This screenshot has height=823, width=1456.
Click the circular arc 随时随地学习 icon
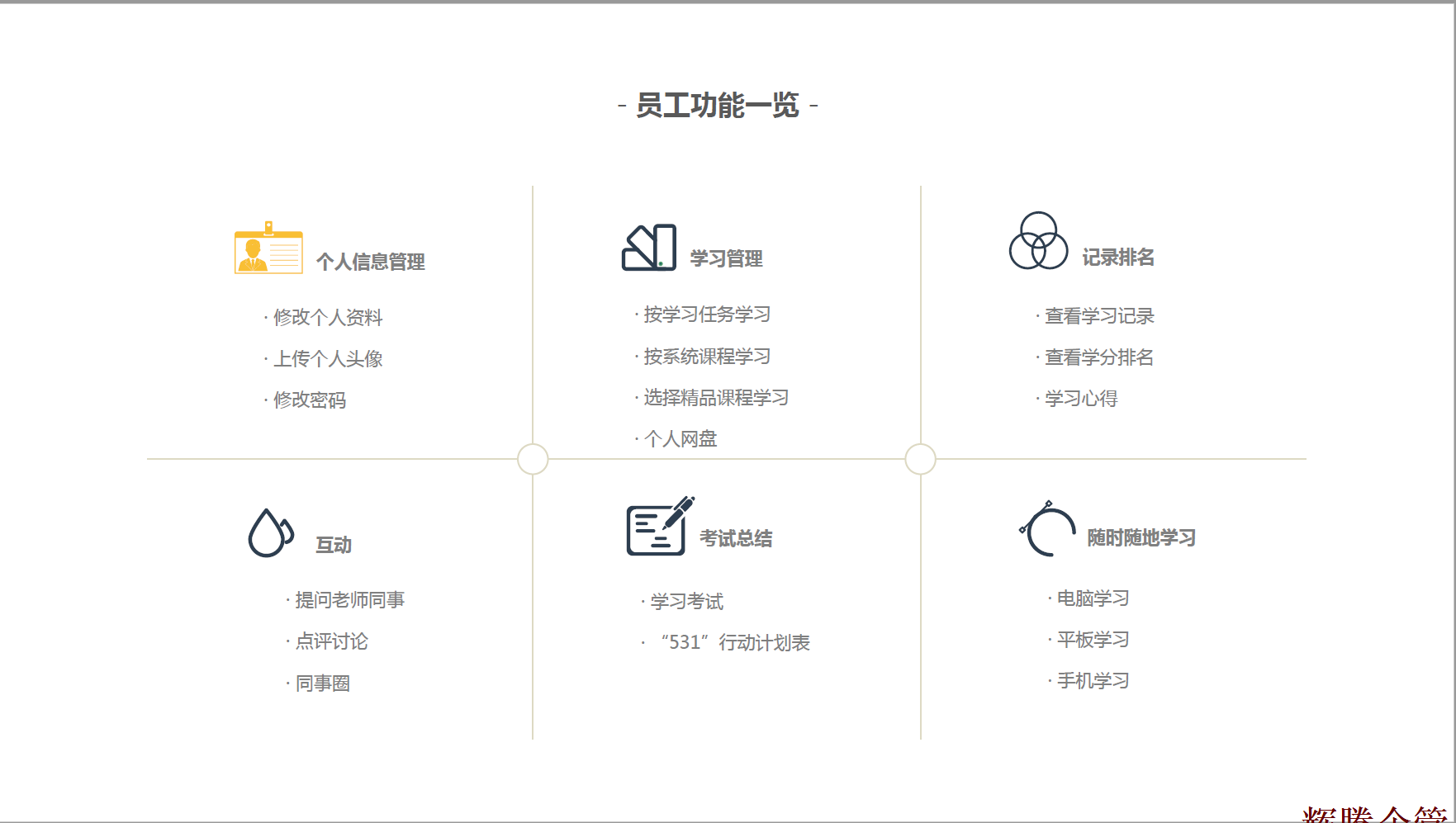pyautogui.click(x=1048, y=529)
